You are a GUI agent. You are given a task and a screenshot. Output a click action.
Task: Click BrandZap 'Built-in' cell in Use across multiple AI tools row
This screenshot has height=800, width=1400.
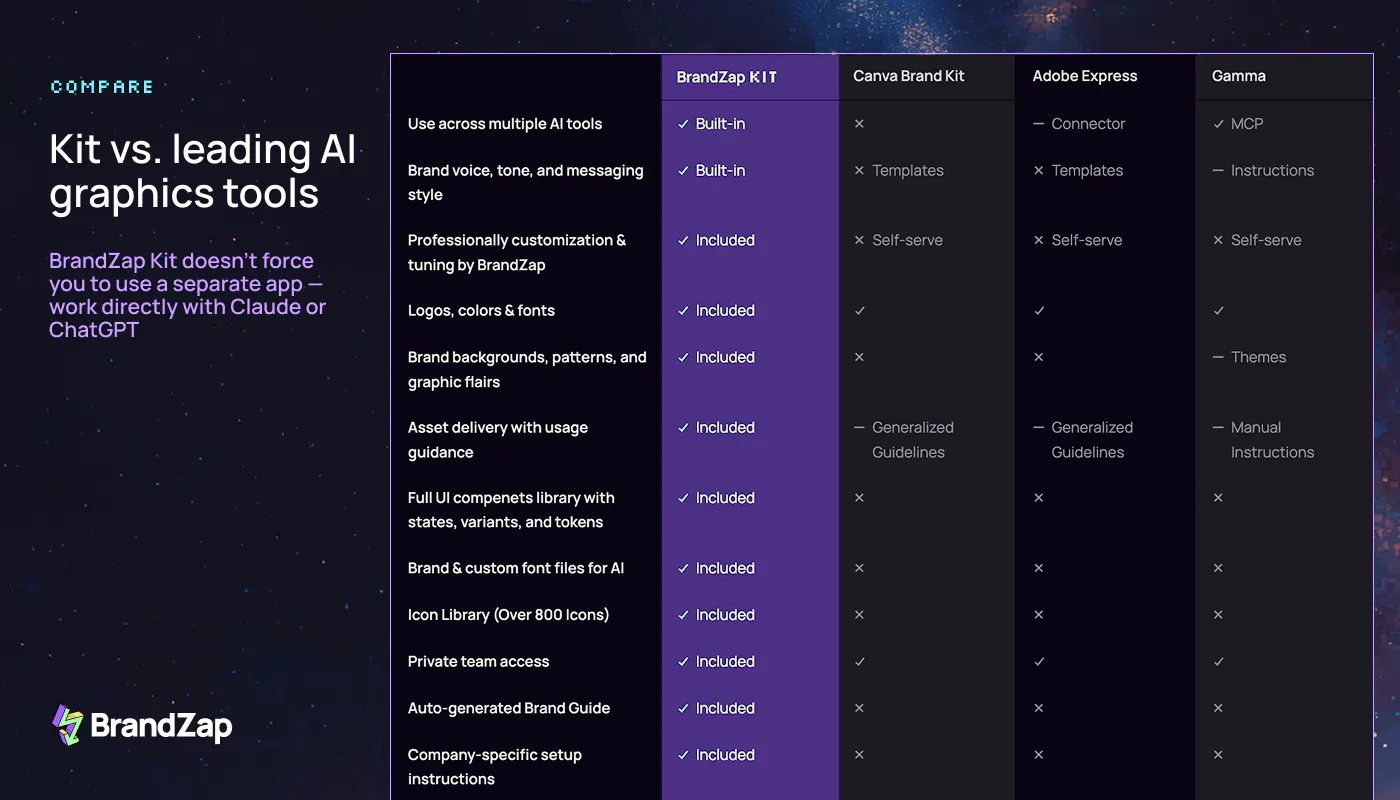(x=712, y=124)
